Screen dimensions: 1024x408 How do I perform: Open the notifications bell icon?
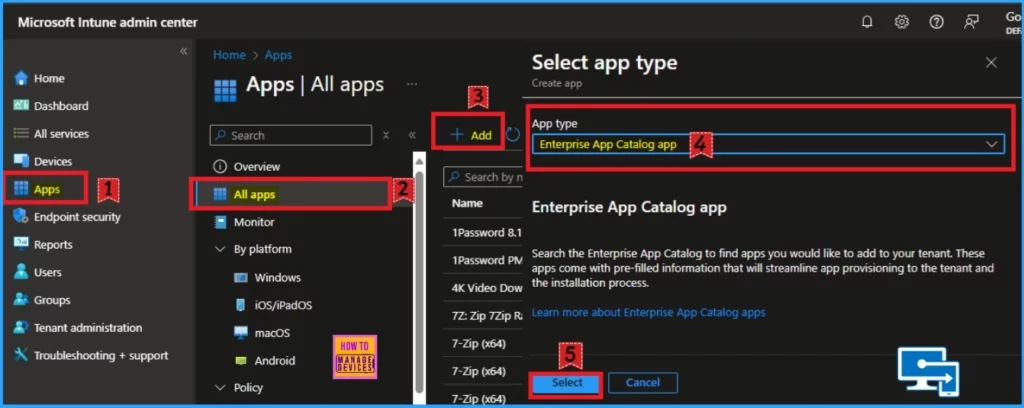coord(867,22)
